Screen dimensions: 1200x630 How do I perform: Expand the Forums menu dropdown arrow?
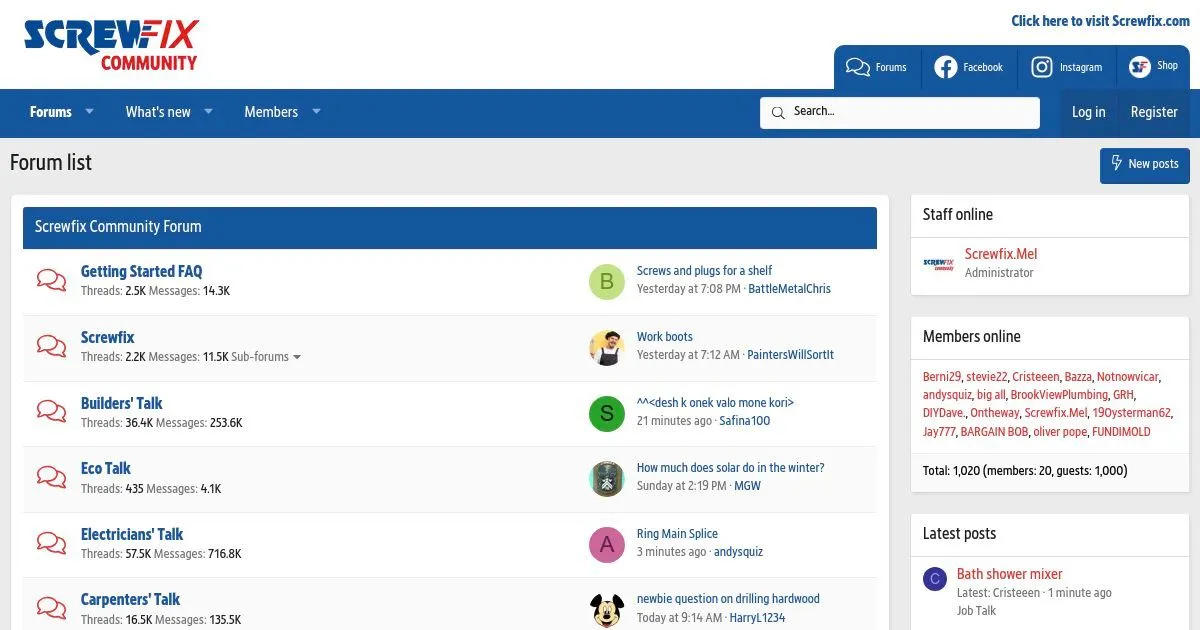point(89,112)
